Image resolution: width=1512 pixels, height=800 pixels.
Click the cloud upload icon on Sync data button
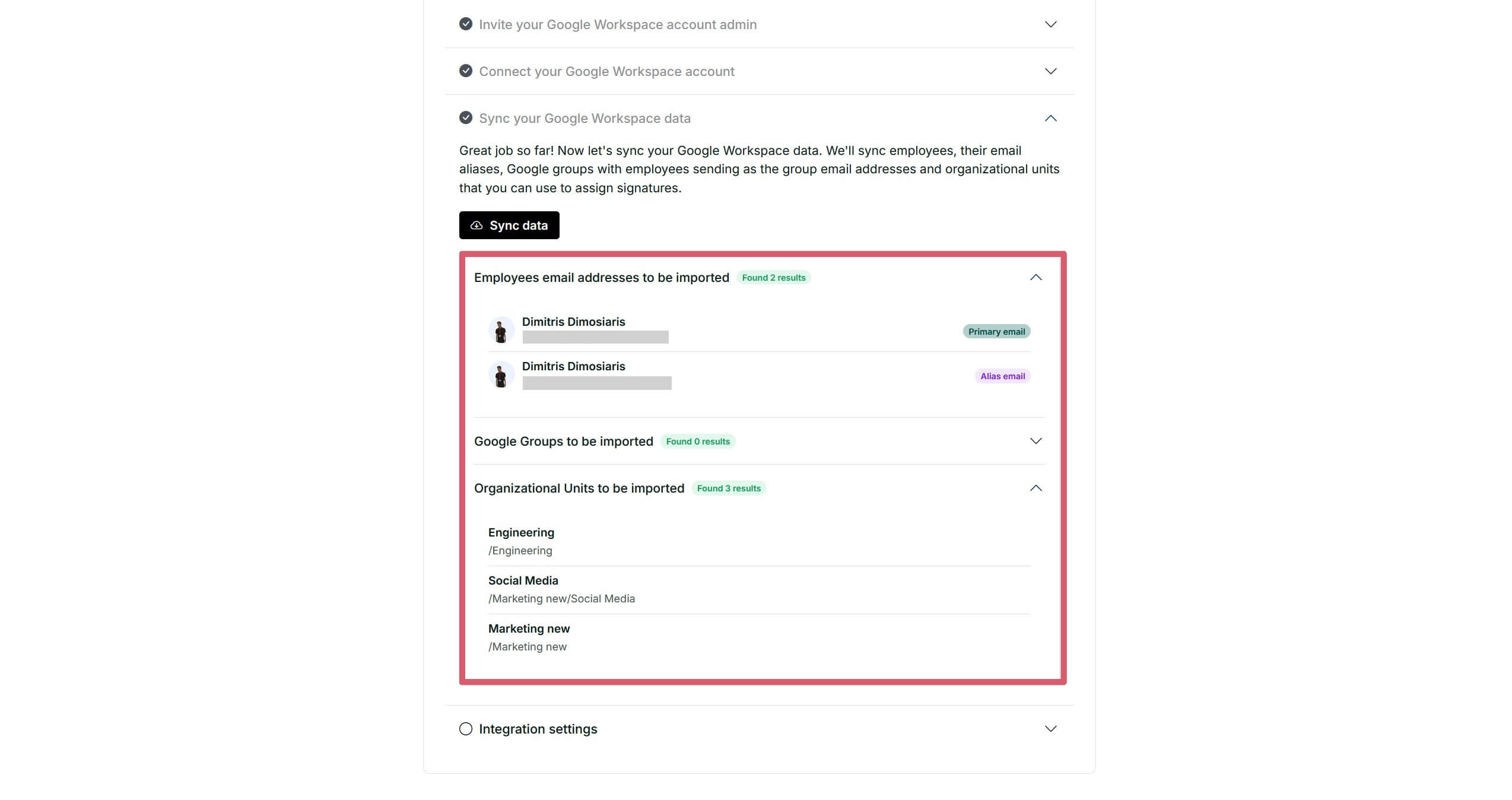tap(476, 225)
